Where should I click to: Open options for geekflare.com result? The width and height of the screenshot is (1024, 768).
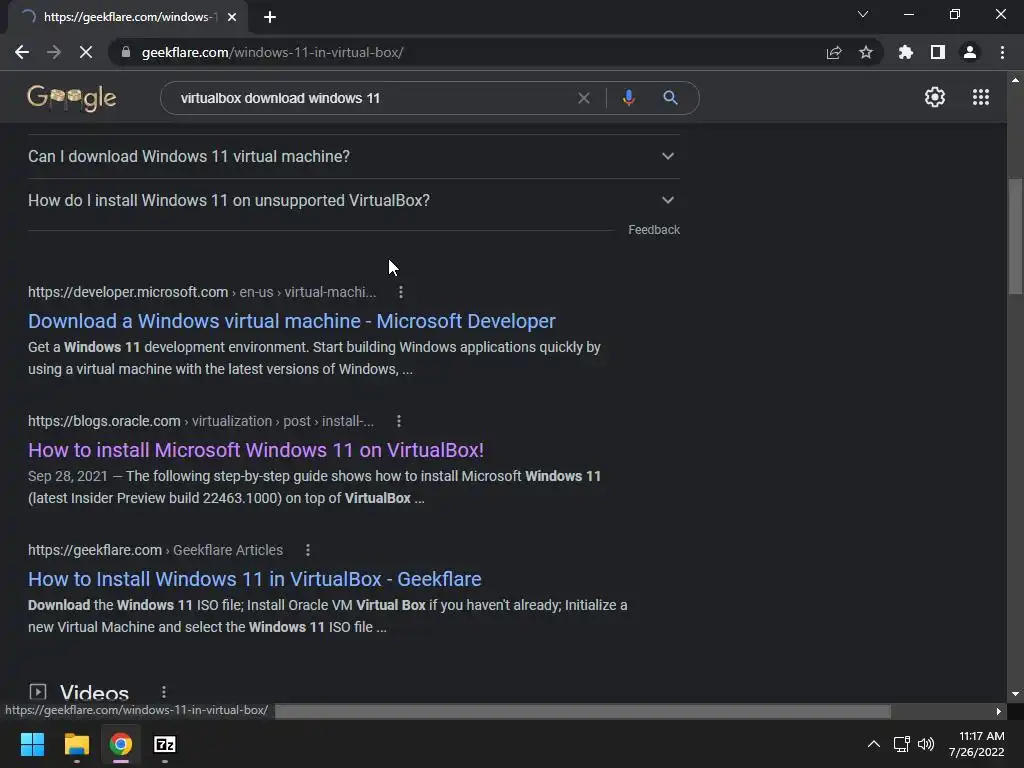point(308,550)
